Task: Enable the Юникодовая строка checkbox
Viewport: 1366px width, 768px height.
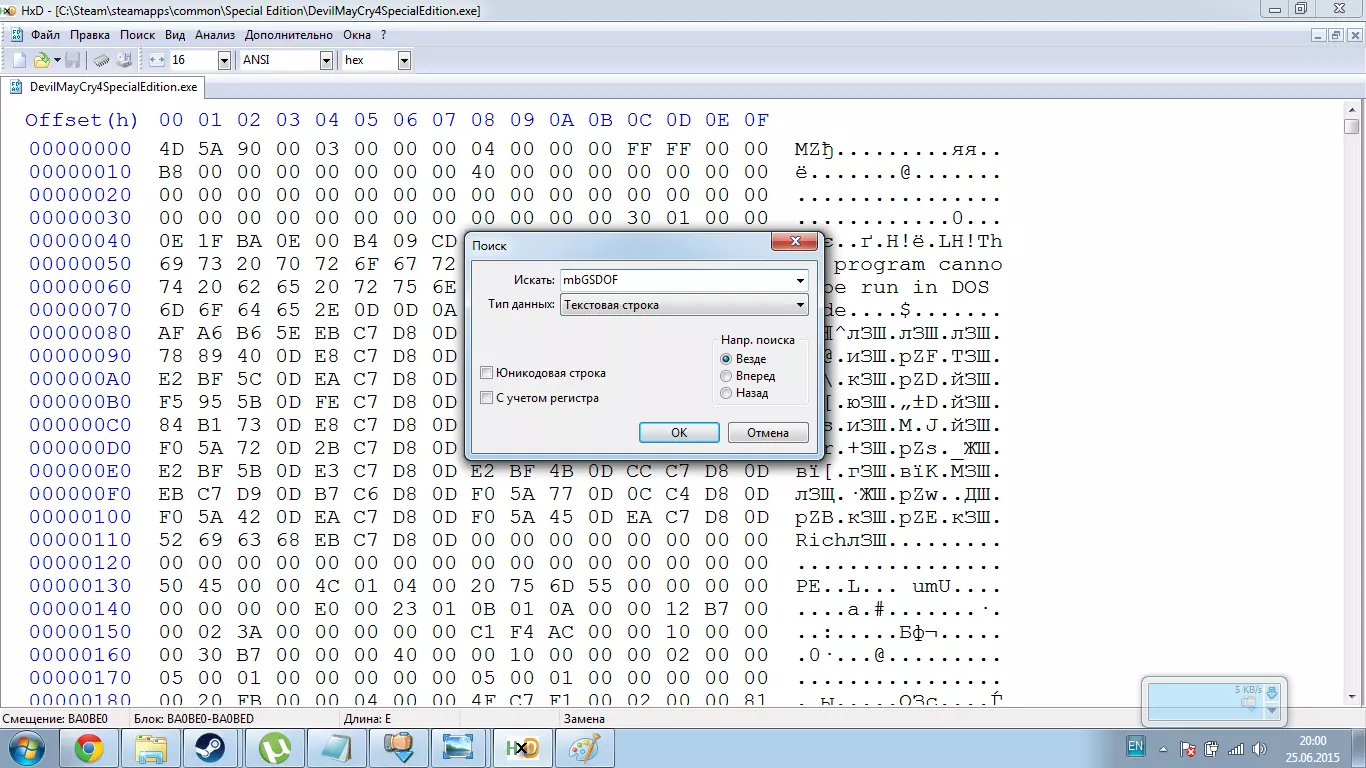Action: coord(486,373)
